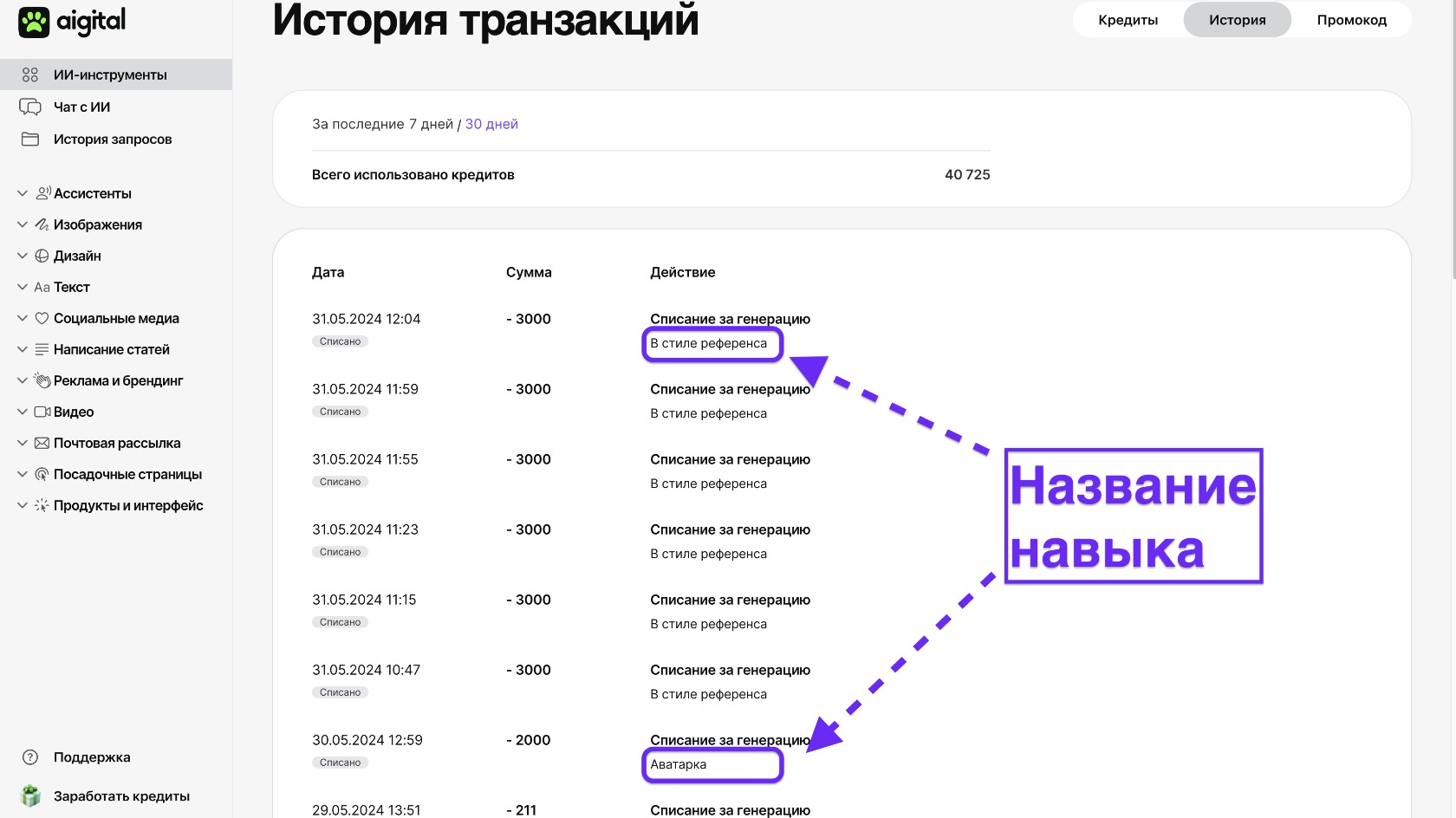Click Списано badge under 31.05.2024 11:23
This screenshot has width=1456, height=818.
340,552
